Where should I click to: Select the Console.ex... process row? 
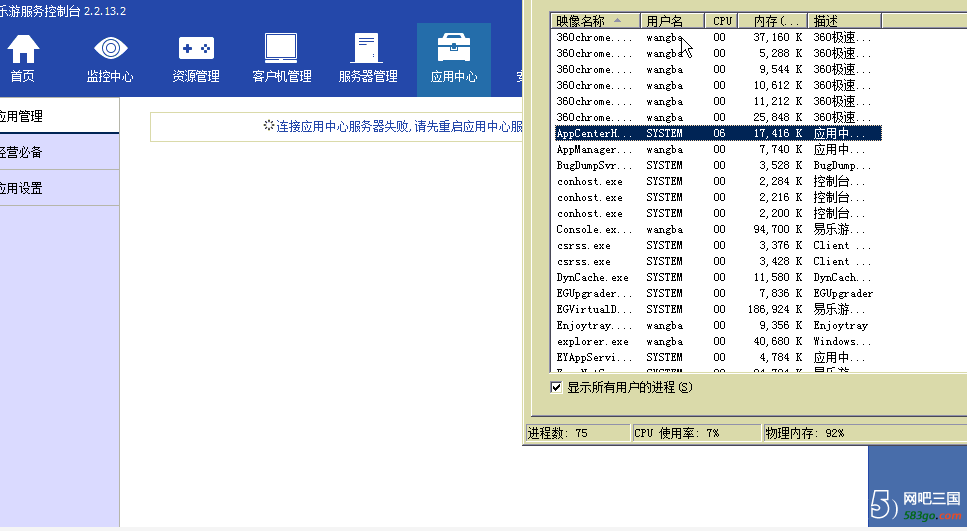(x=718, y=229)
